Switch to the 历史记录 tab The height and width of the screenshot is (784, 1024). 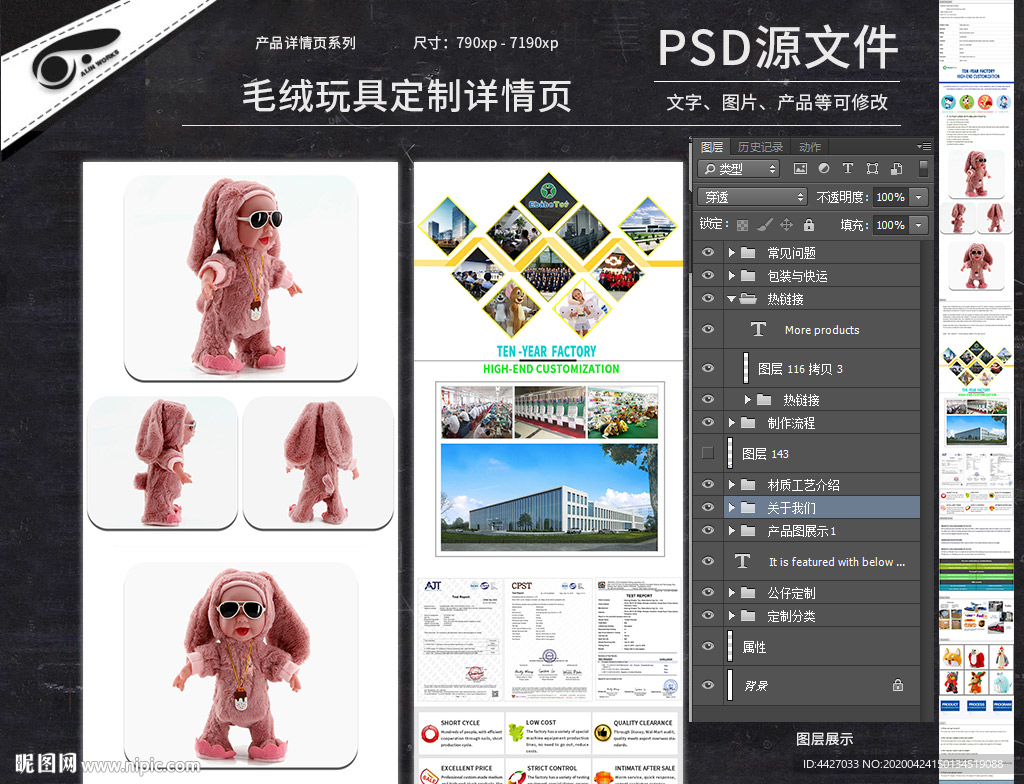760,147
